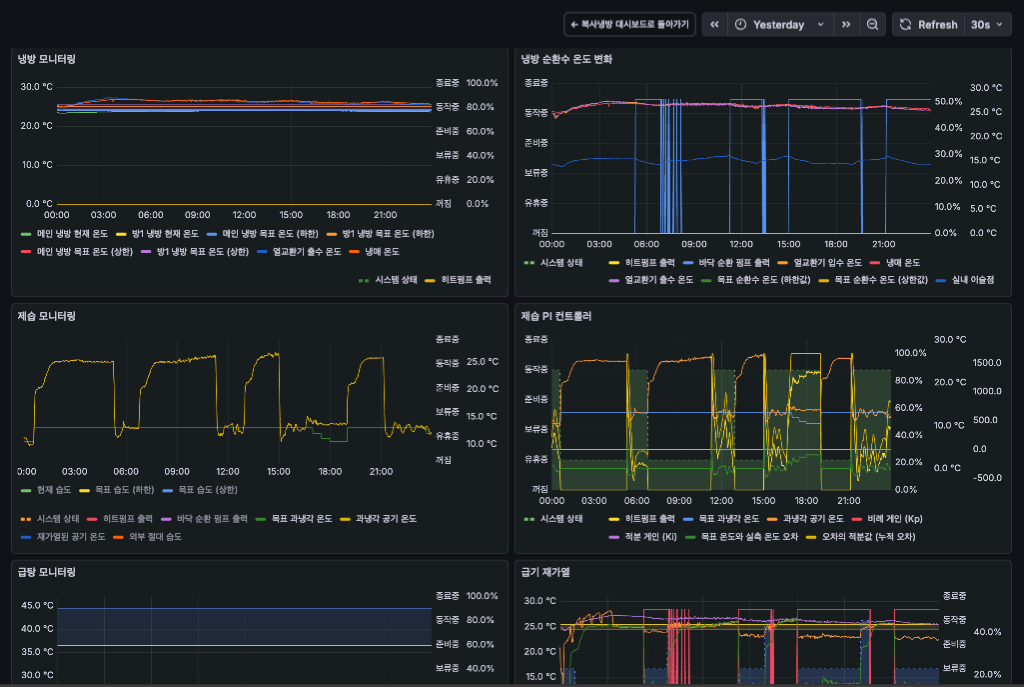Open the Yesterday time range dropdown
This screenshot has height=687, width=1024.
[x=779, y=24]
